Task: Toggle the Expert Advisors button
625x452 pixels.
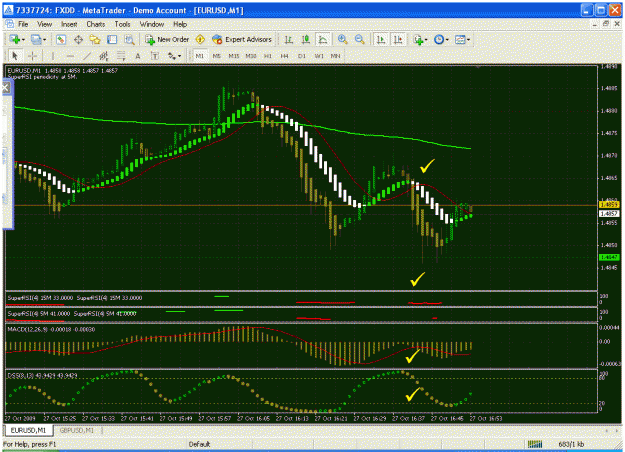Action: click(x=242, y=39)
